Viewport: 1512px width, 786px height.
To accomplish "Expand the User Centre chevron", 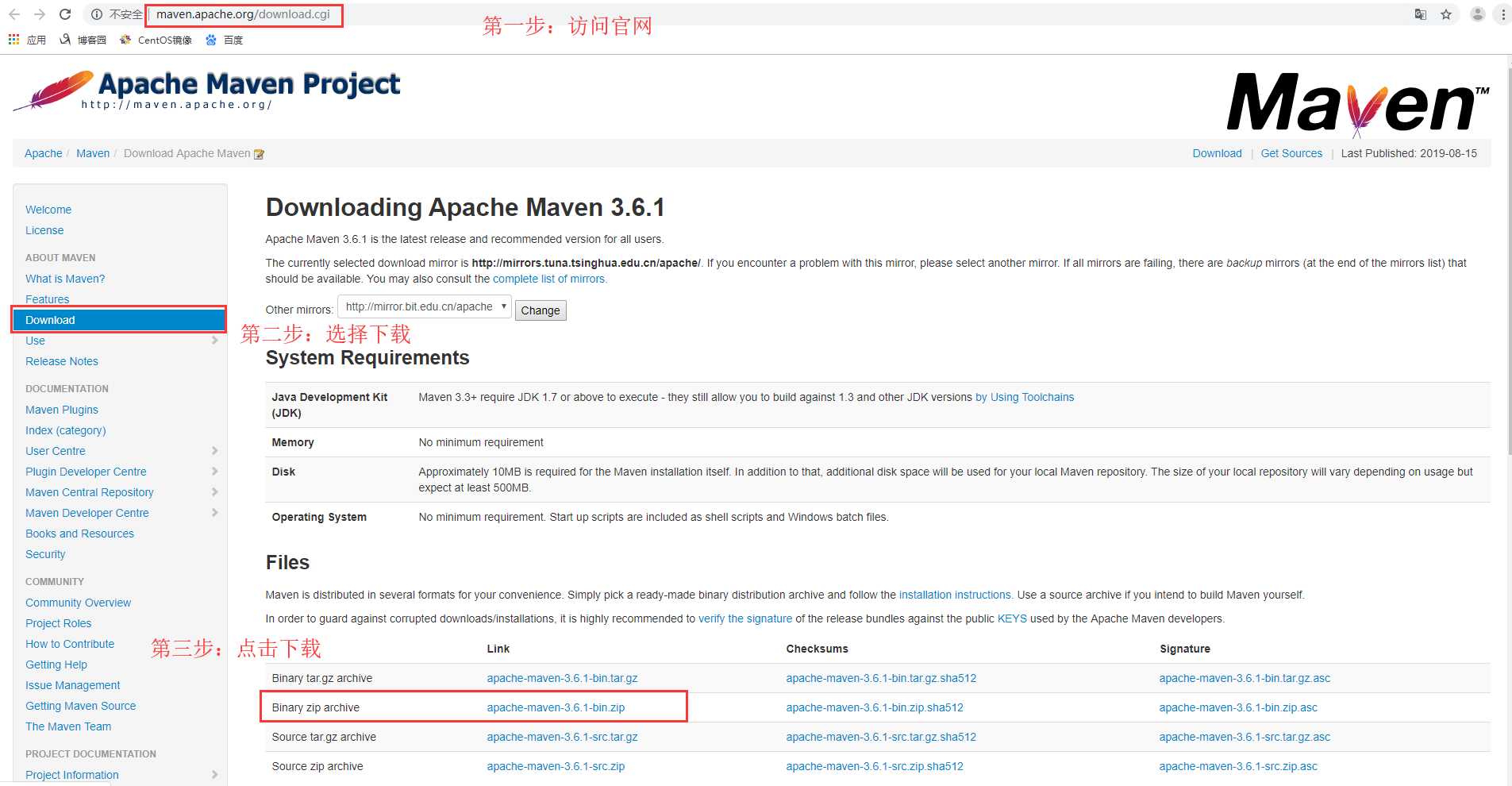I will click(x=214, y=451).
